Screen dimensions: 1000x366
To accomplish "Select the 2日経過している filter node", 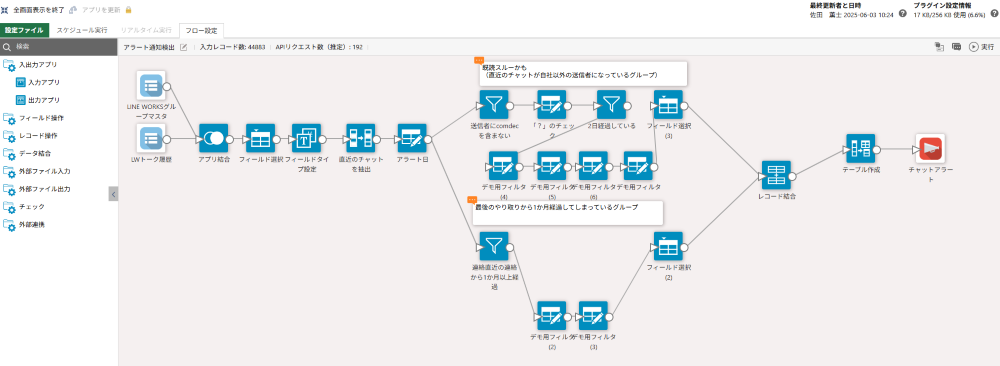I will coord(611,105).
